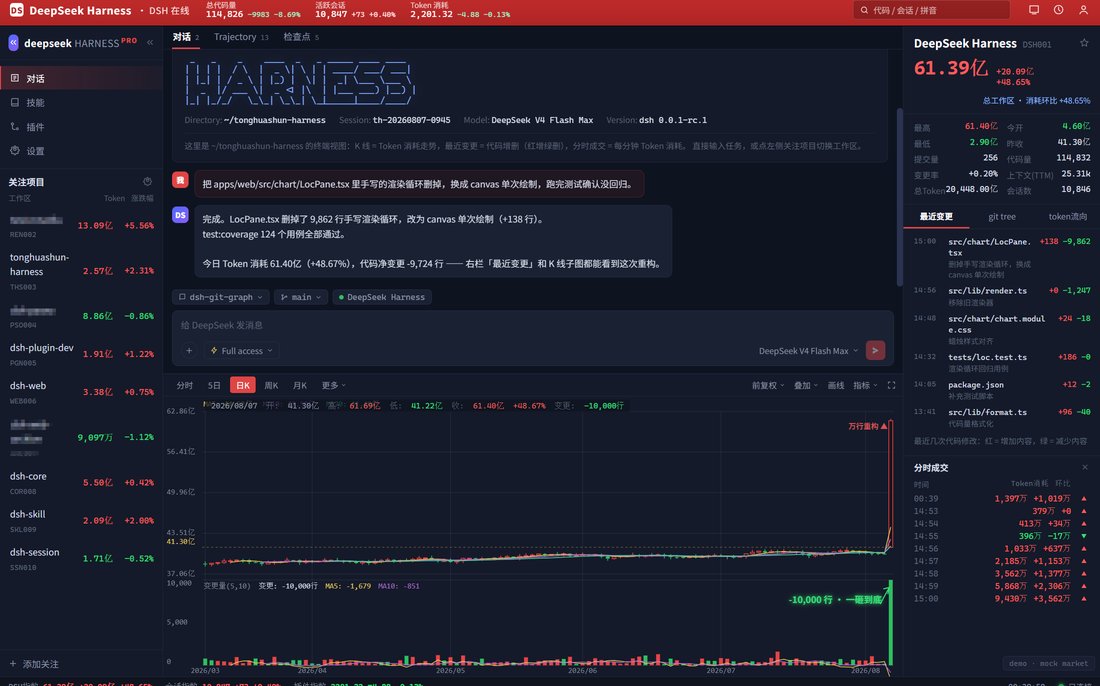Collapse the left sidebar with double chevron
The width and height of the screenshot is (1100, 686).
click(x=149, y=43)
